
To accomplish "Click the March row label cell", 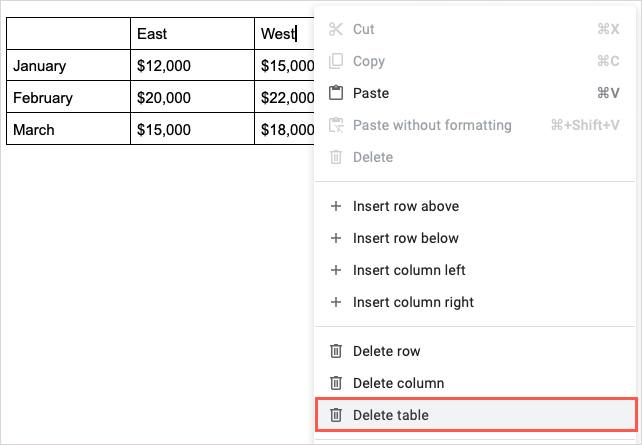I will point(68,130).
